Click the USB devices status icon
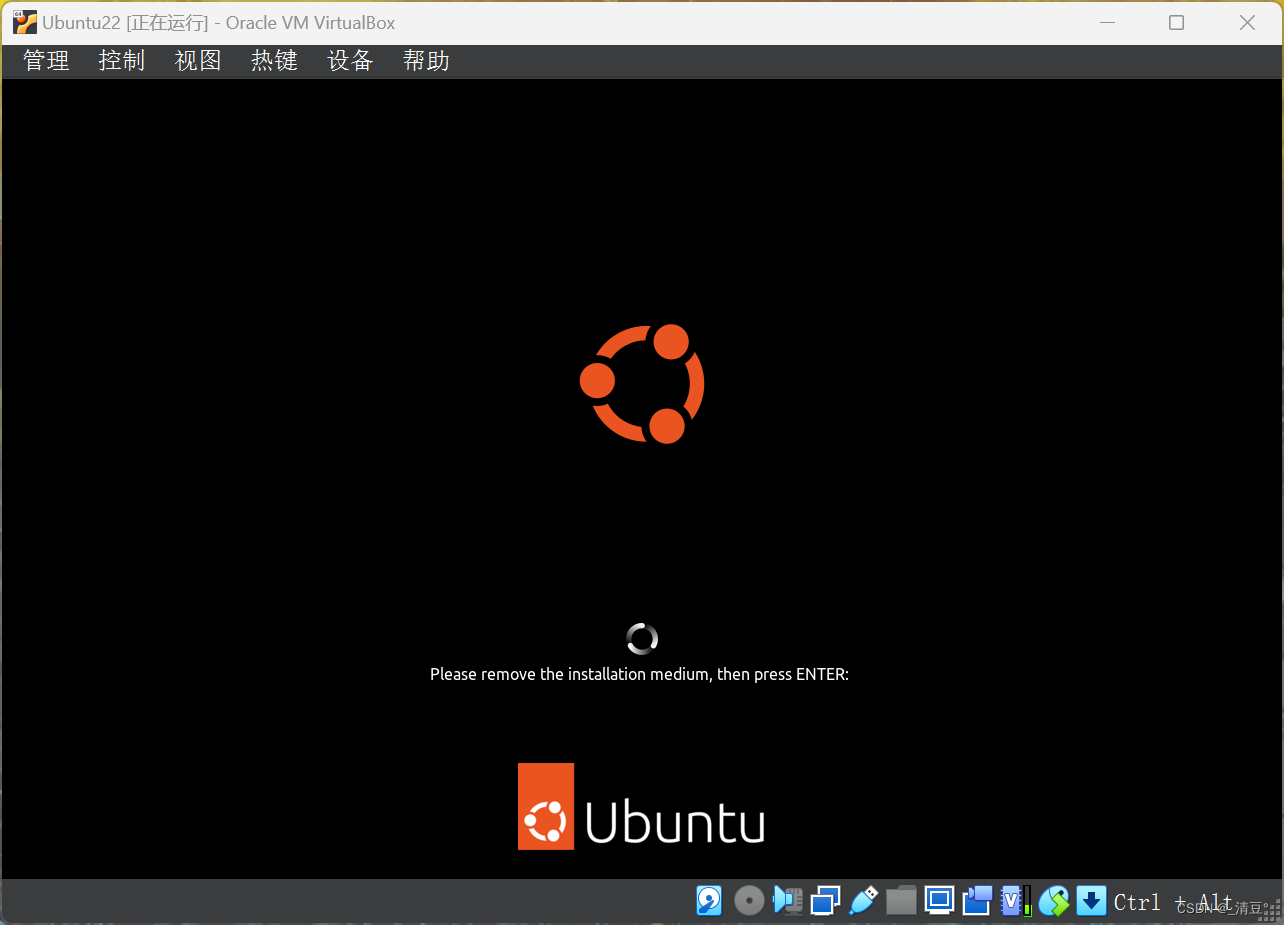Screen dimensions: 1284x925 coord(863,901)
